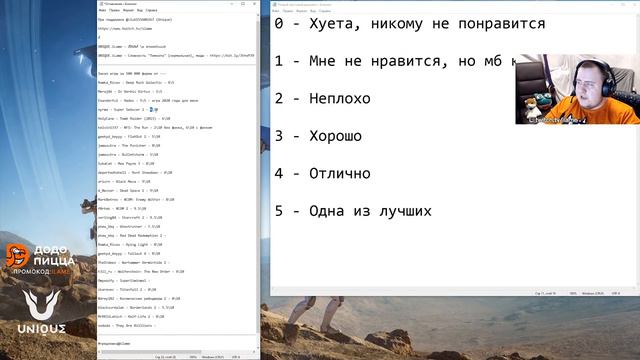
Task: Click the 'They Are Billions' line
Action: 127,325
